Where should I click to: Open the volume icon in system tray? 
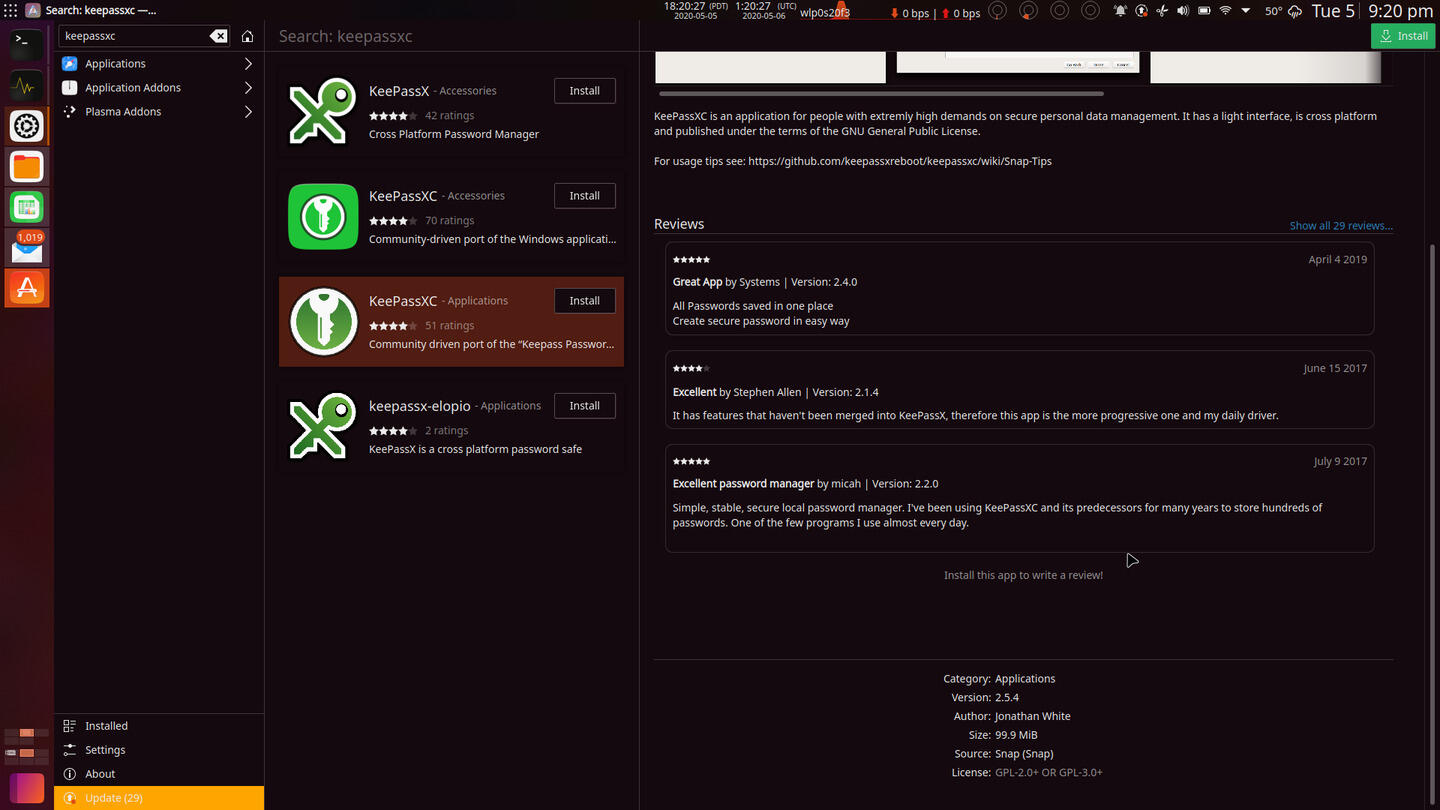click(1183, 11)
